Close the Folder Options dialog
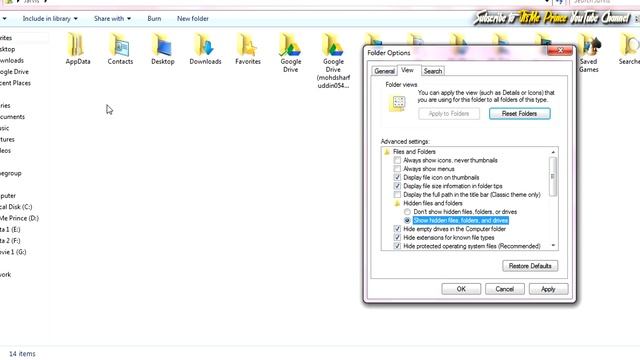The width and height of the screenshot is (640, 360). (x=560, y=51)
